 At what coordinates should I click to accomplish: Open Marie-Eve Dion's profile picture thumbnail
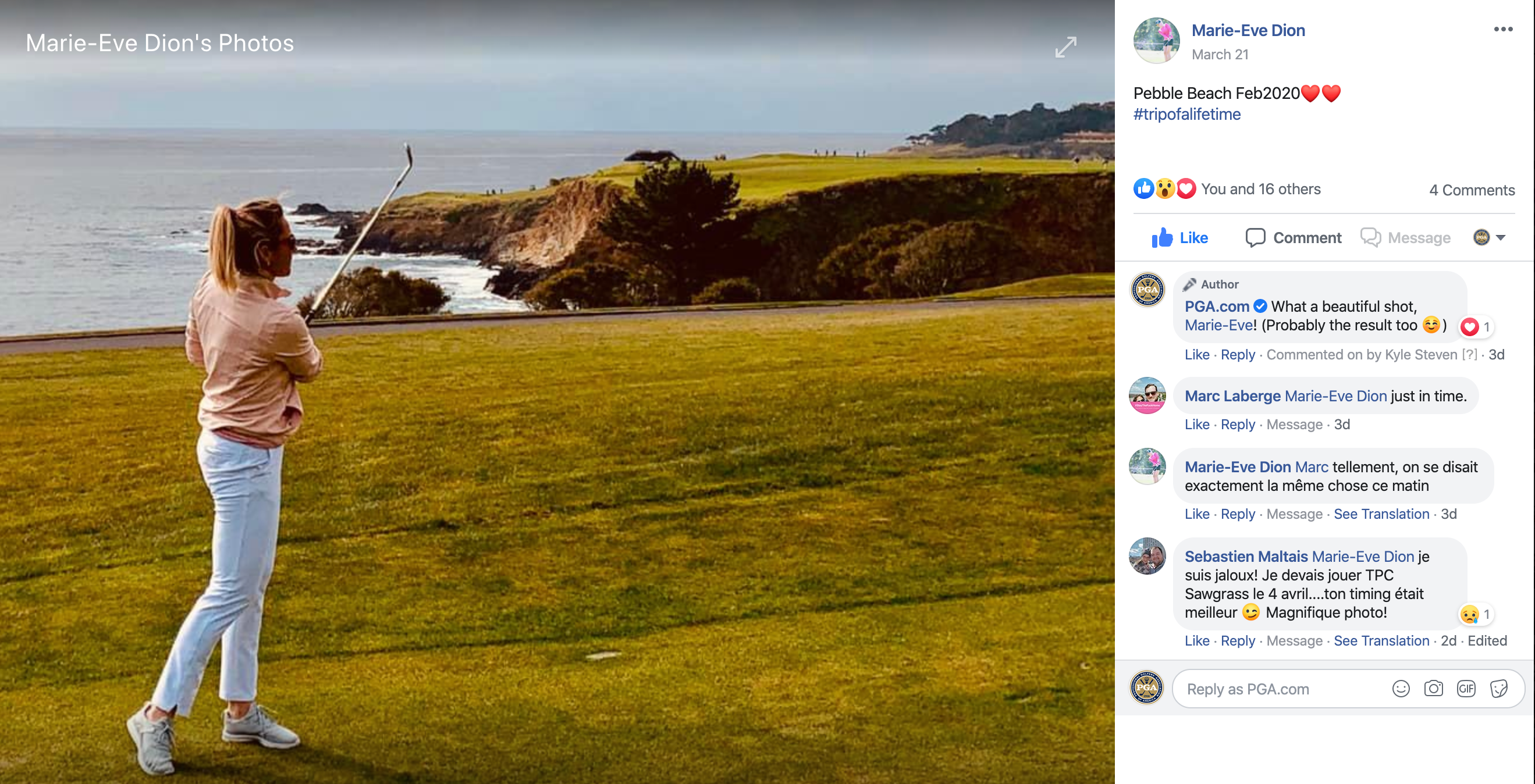tap(1156, 41)
